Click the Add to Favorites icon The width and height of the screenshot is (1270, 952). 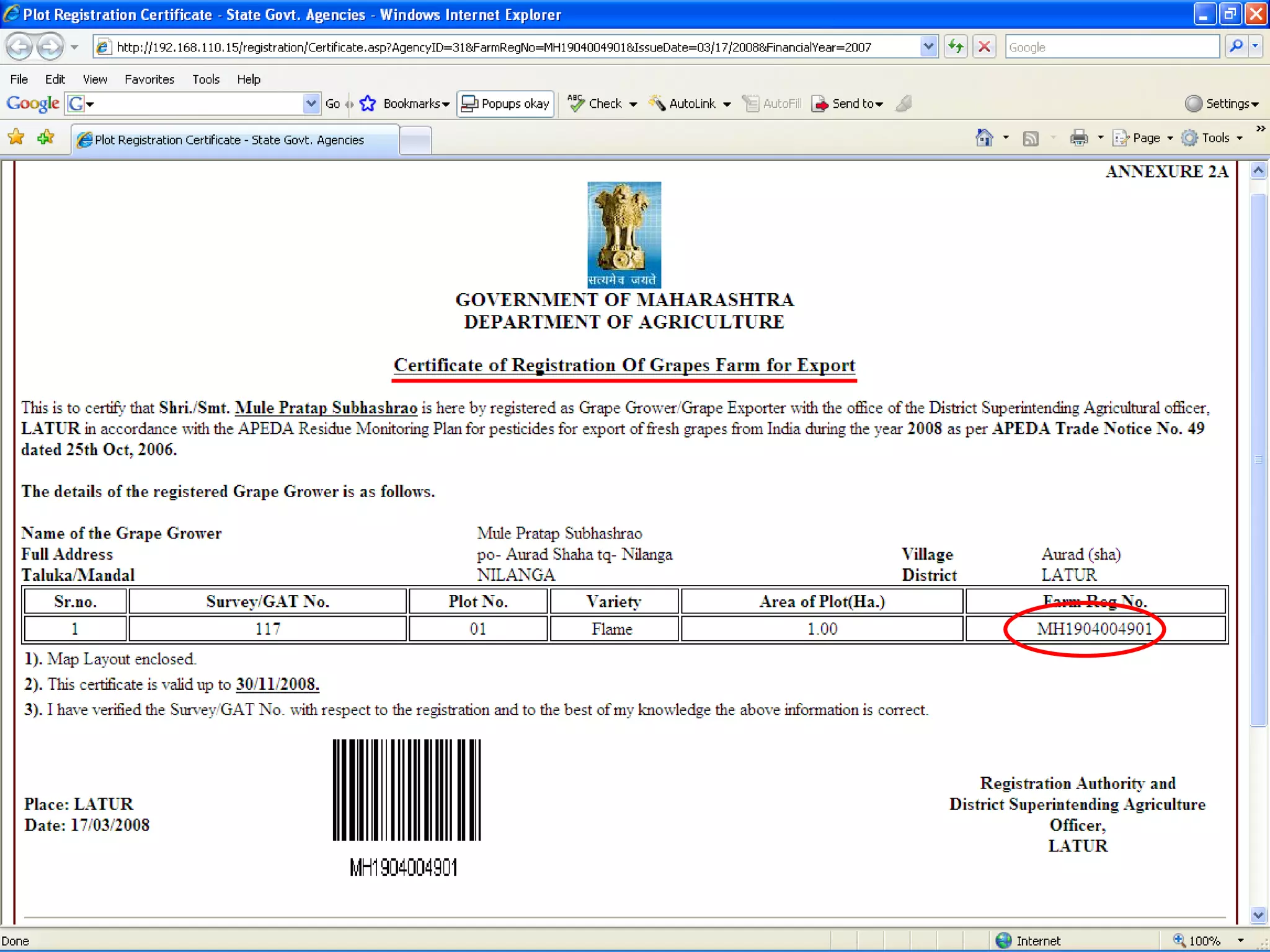46,138
